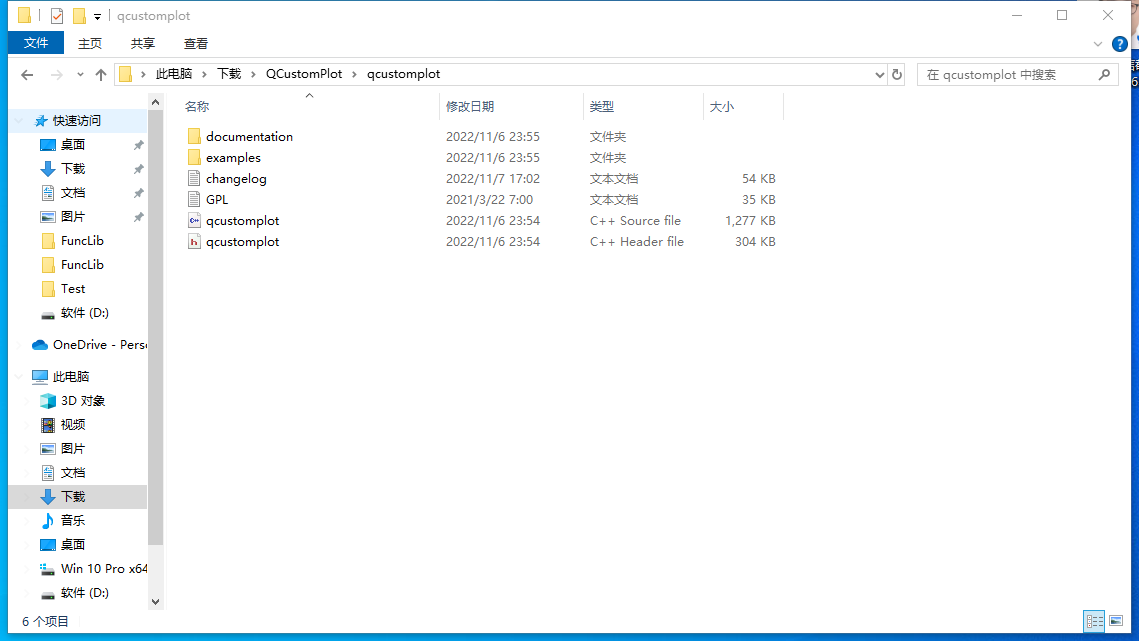Open the recent locations dropdown arrow

tap(80, 75)
